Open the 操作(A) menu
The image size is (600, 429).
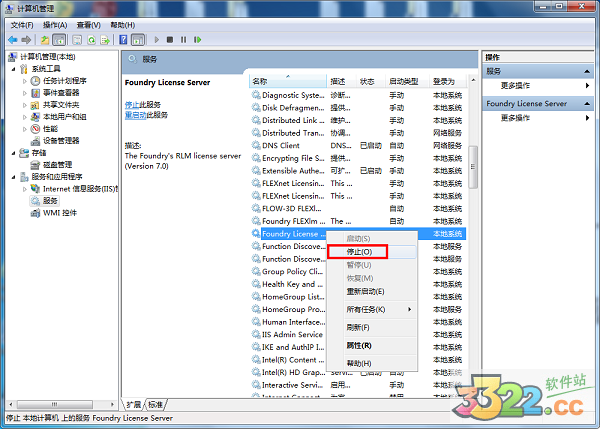click(55, 25)
